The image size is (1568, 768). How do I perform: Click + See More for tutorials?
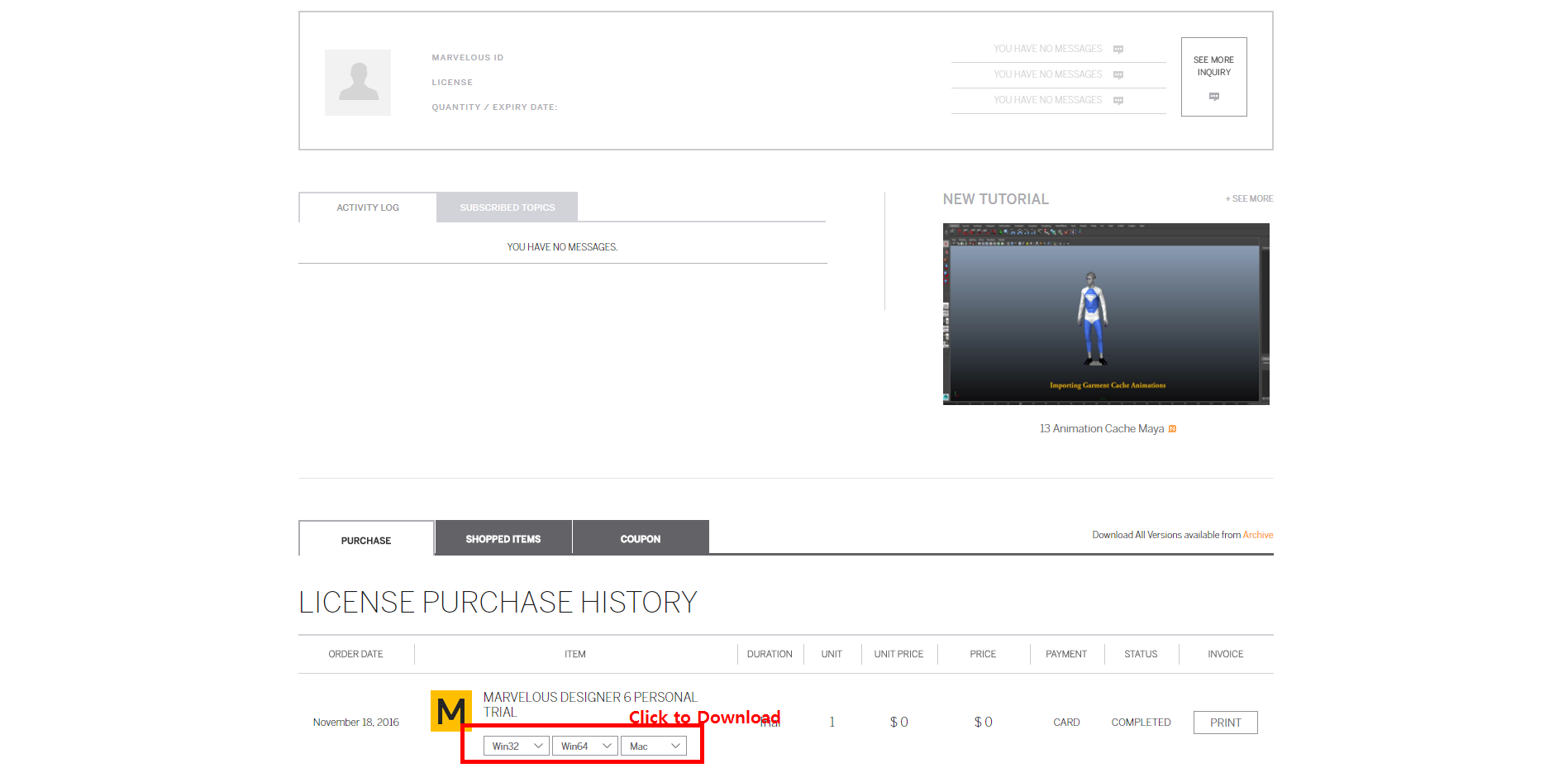point(1249,198)
